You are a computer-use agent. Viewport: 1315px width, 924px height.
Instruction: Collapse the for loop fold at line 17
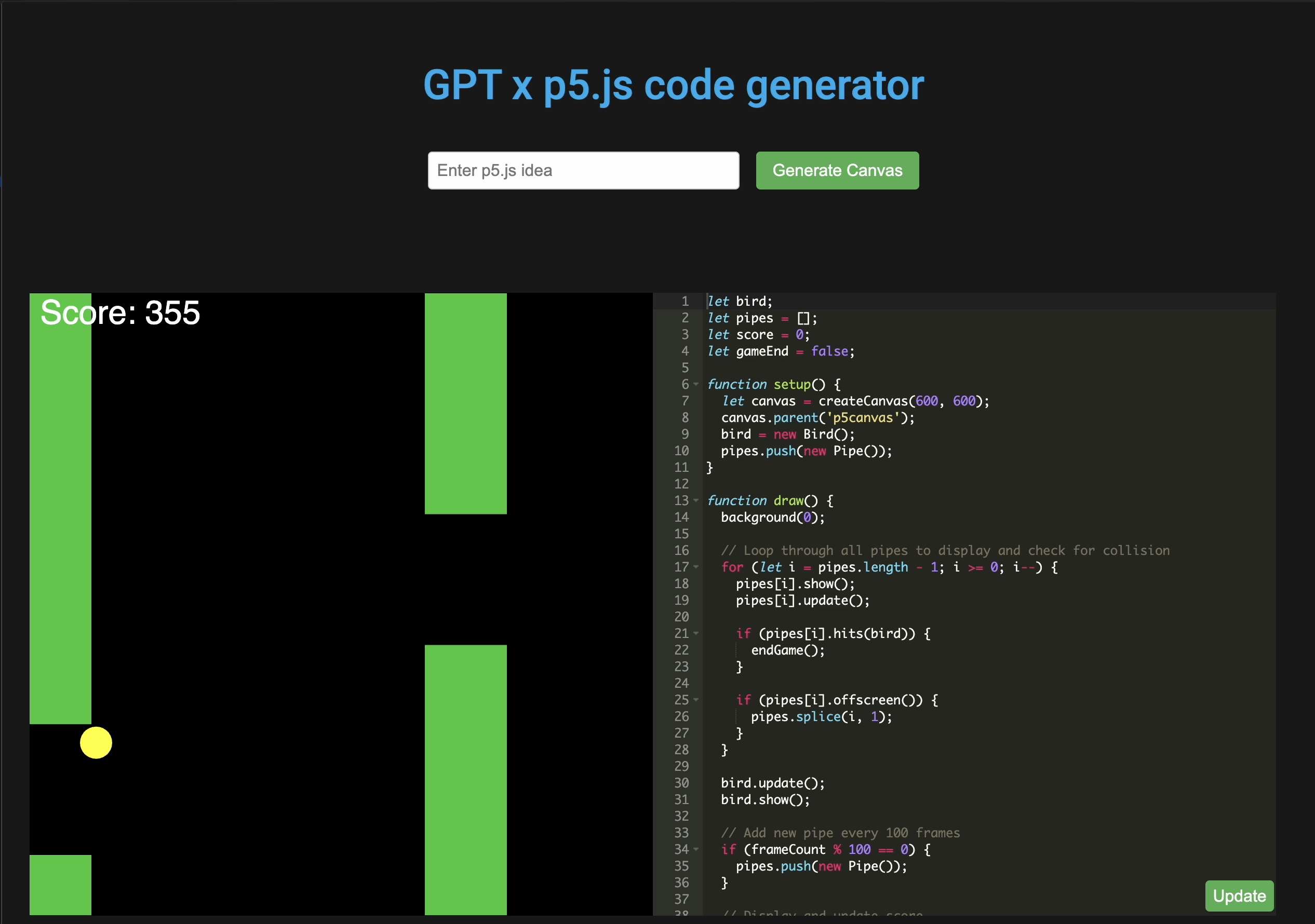tap(695, 567)
